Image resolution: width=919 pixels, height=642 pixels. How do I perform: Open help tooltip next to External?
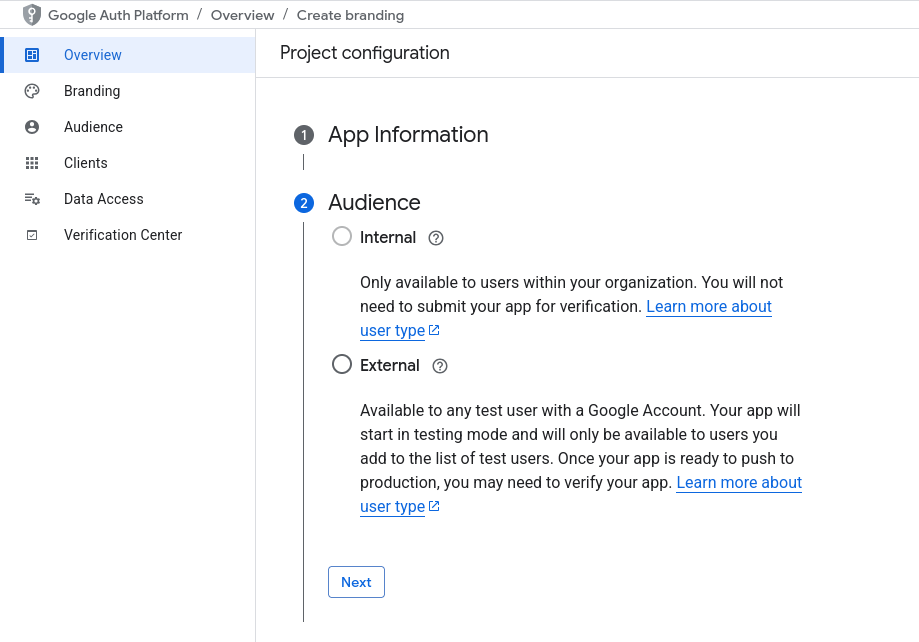click(439, 366)
